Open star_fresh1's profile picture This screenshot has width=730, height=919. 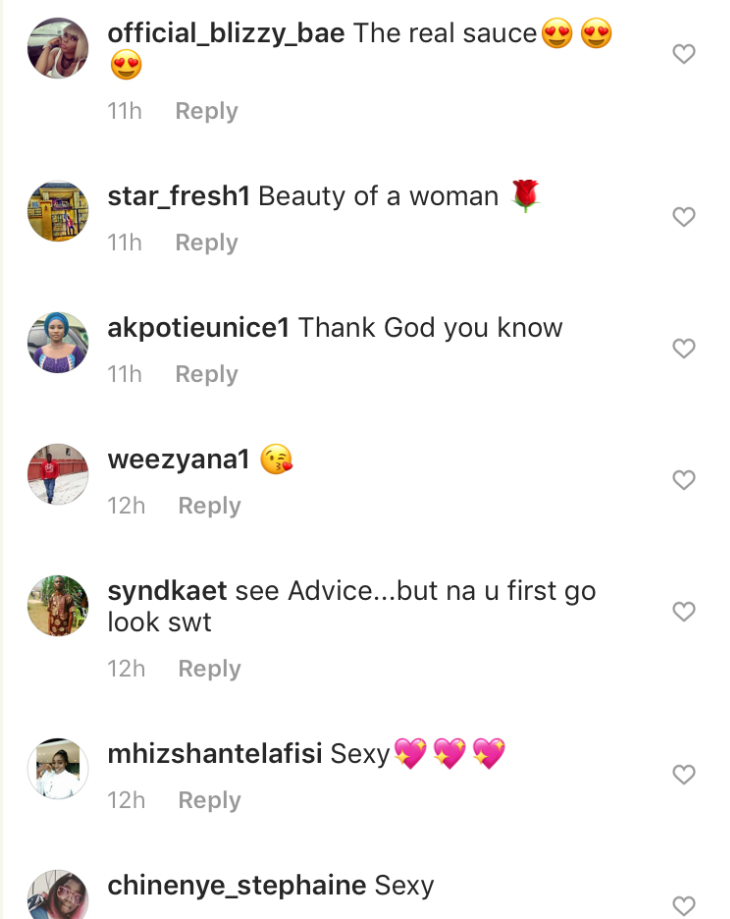pos(58,211)
